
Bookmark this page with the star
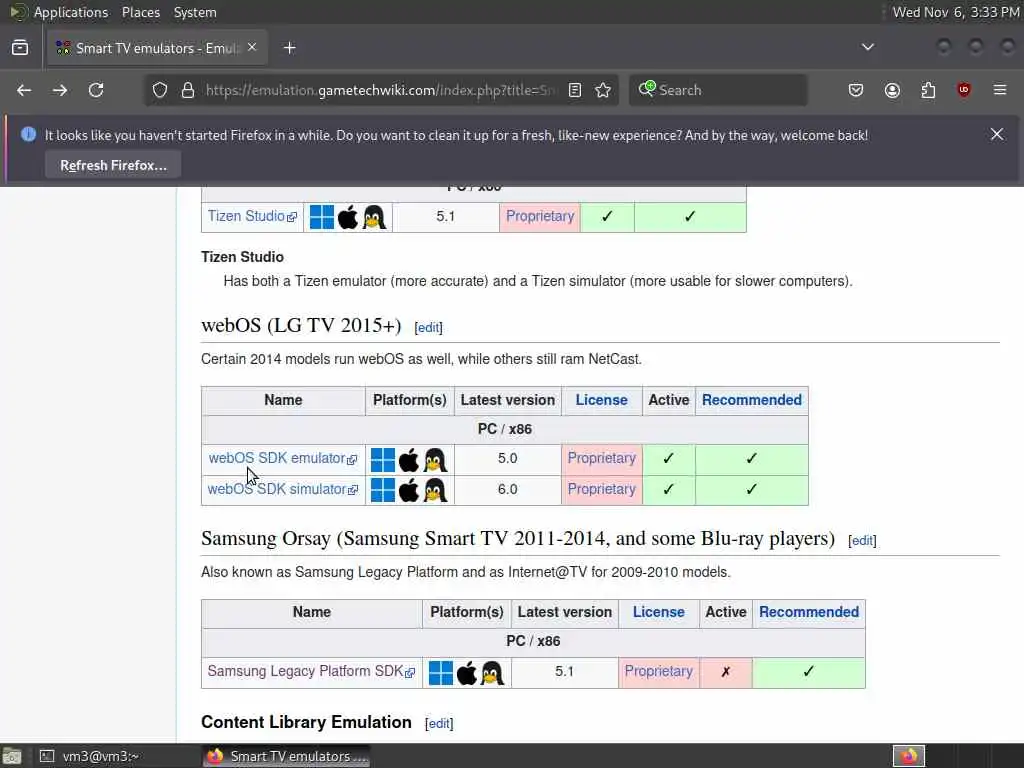[x=603, y=90]
